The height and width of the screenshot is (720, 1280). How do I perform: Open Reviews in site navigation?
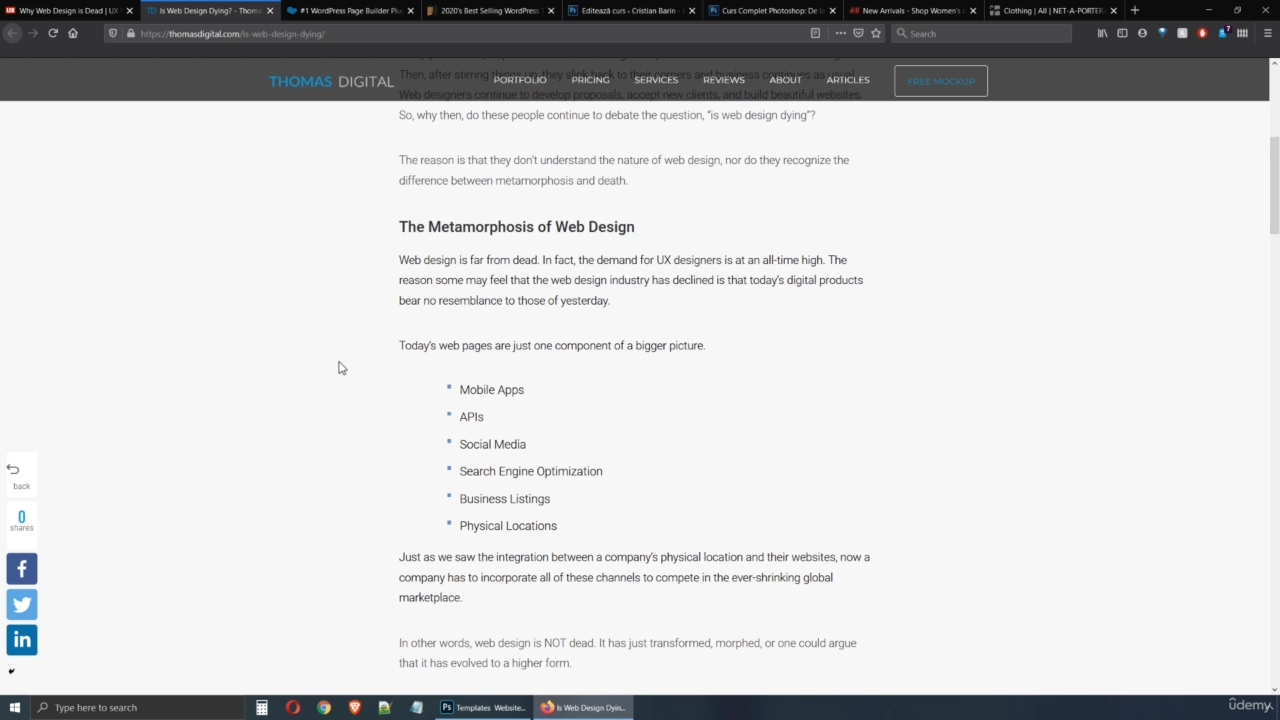pyautogui.click(x=723, y=80)
